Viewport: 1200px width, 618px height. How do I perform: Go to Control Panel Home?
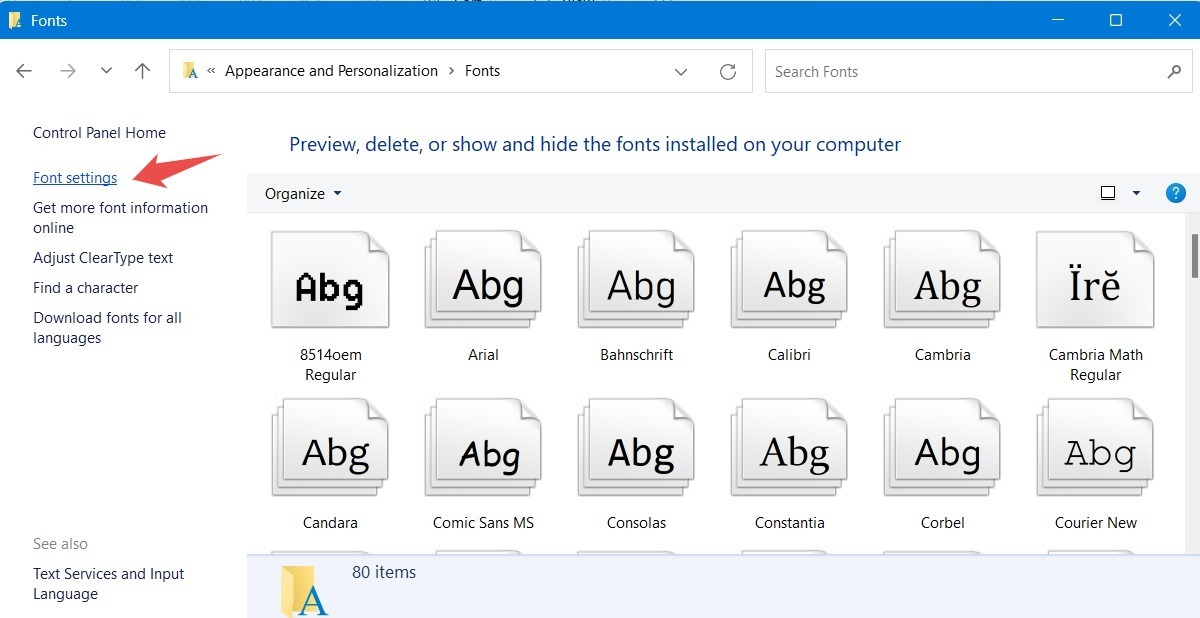tap(99, 132)
